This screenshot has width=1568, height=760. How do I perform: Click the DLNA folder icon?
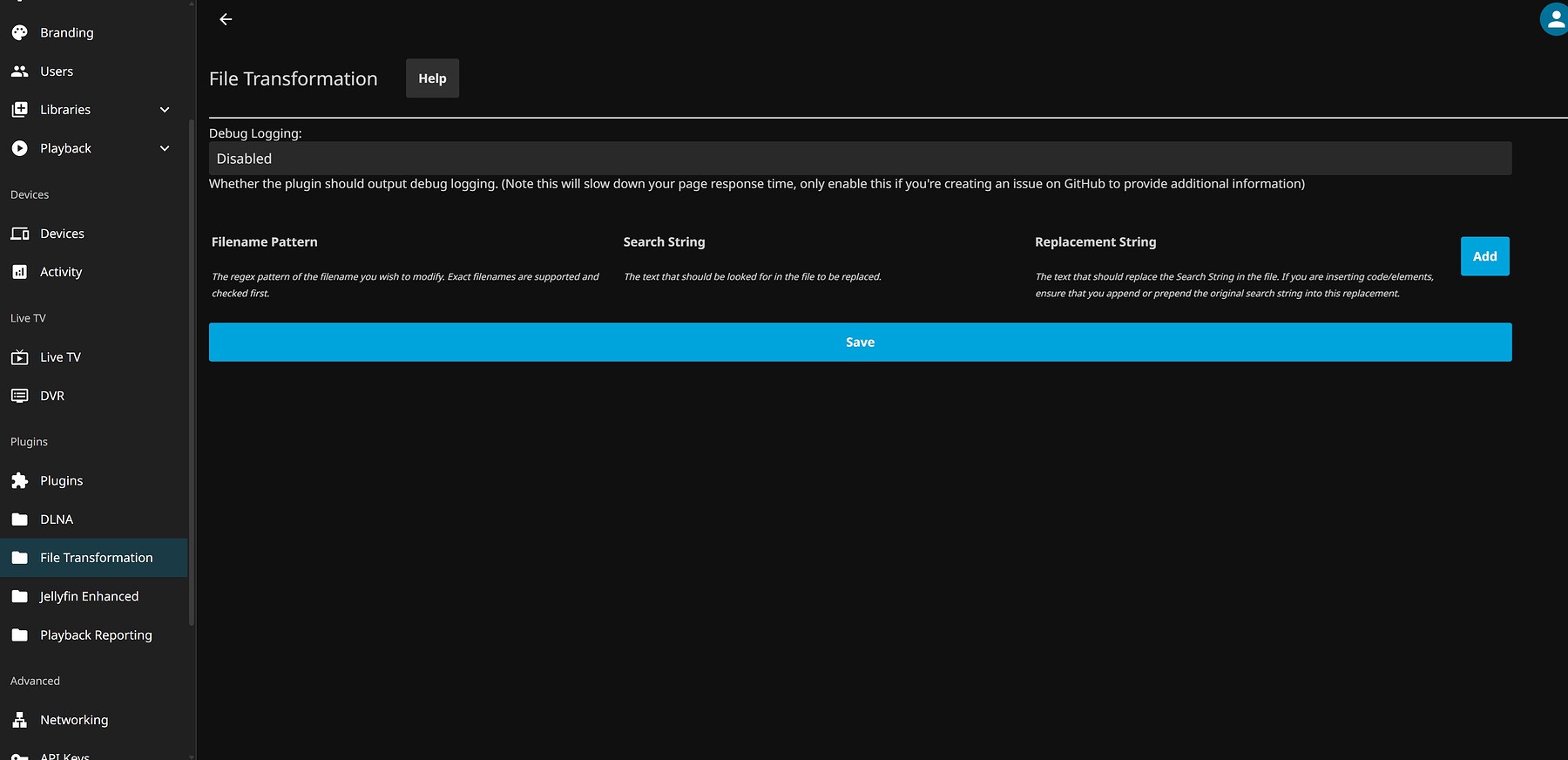19,519
